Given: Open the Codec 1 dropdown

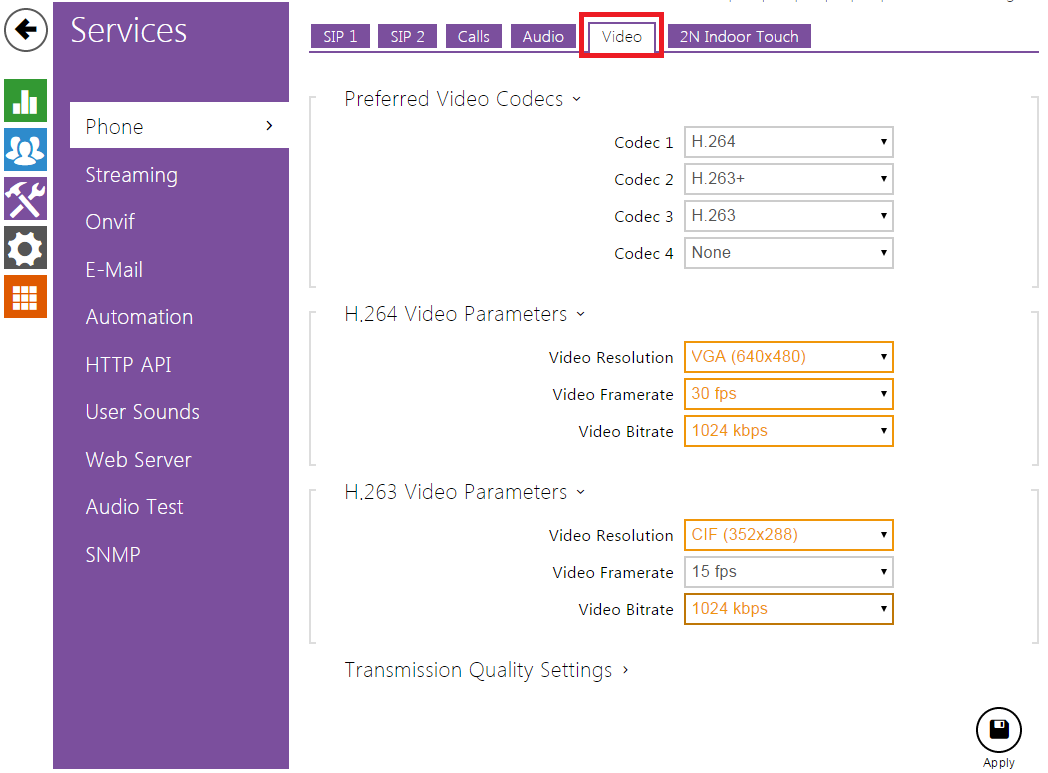Looking at the screenshot, I should [x=788, y=142].
